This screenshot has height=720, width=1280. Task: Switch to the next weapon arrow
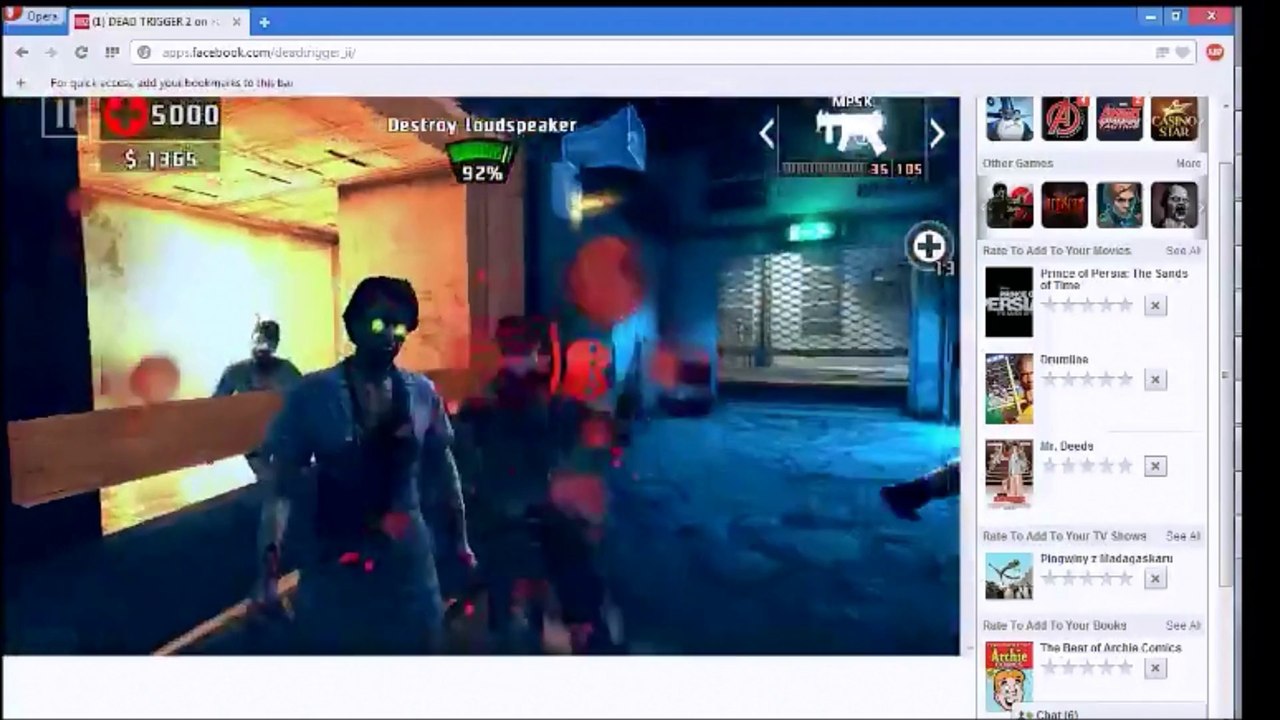937,134
